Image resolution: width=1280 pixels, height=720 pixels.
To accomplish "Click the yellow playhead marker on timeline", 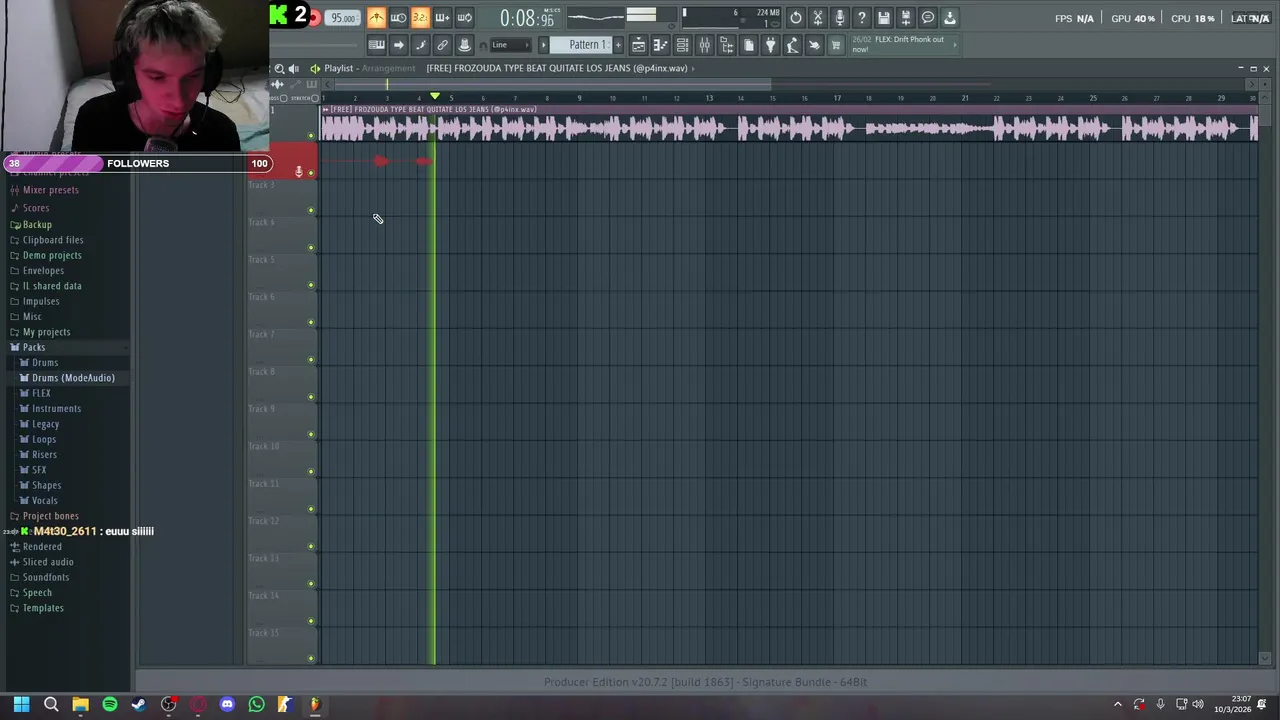I will [435, 96].
